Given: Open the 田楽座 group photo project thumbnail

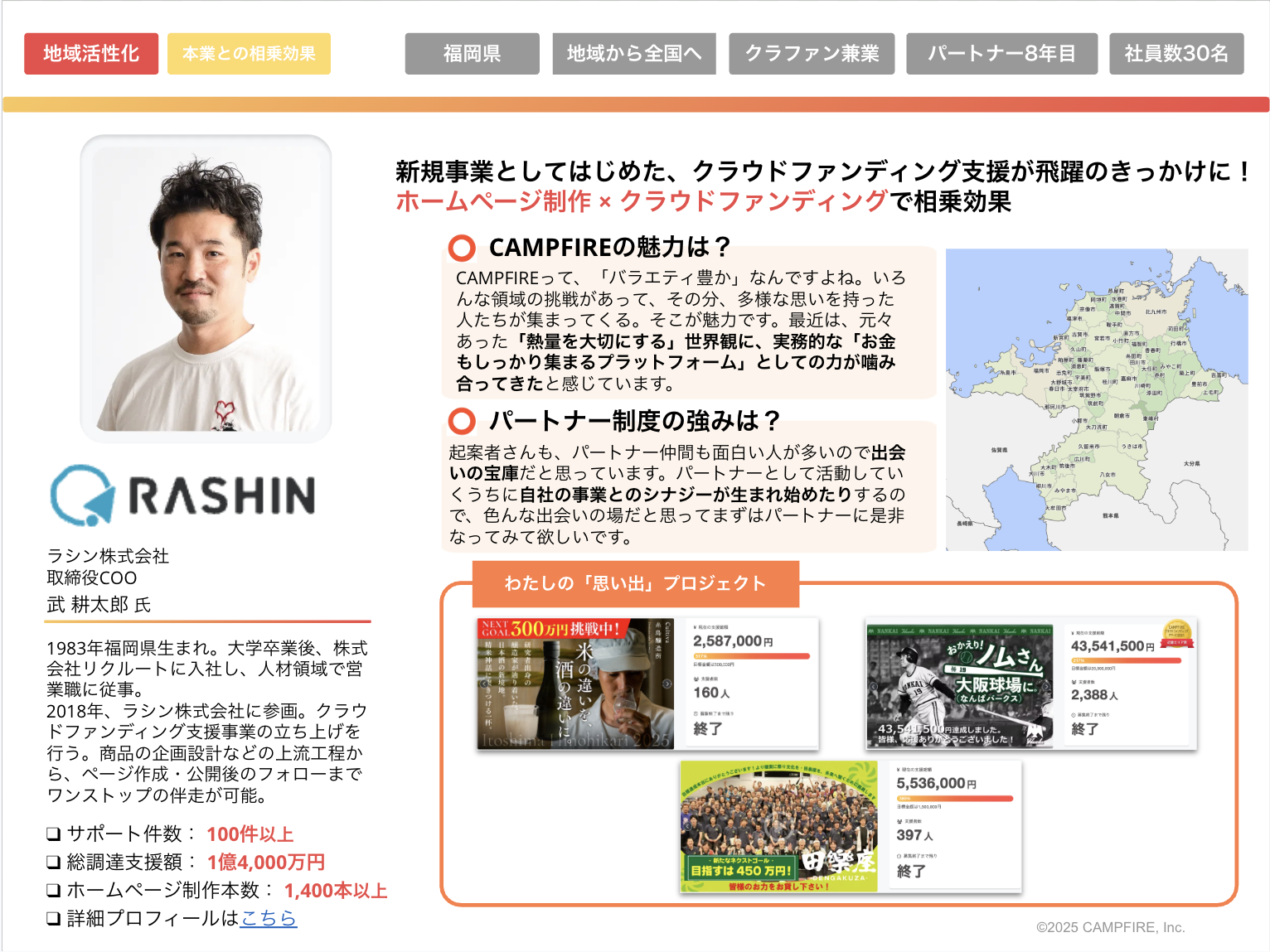Looking at the screenshot, I should [778, 827].
